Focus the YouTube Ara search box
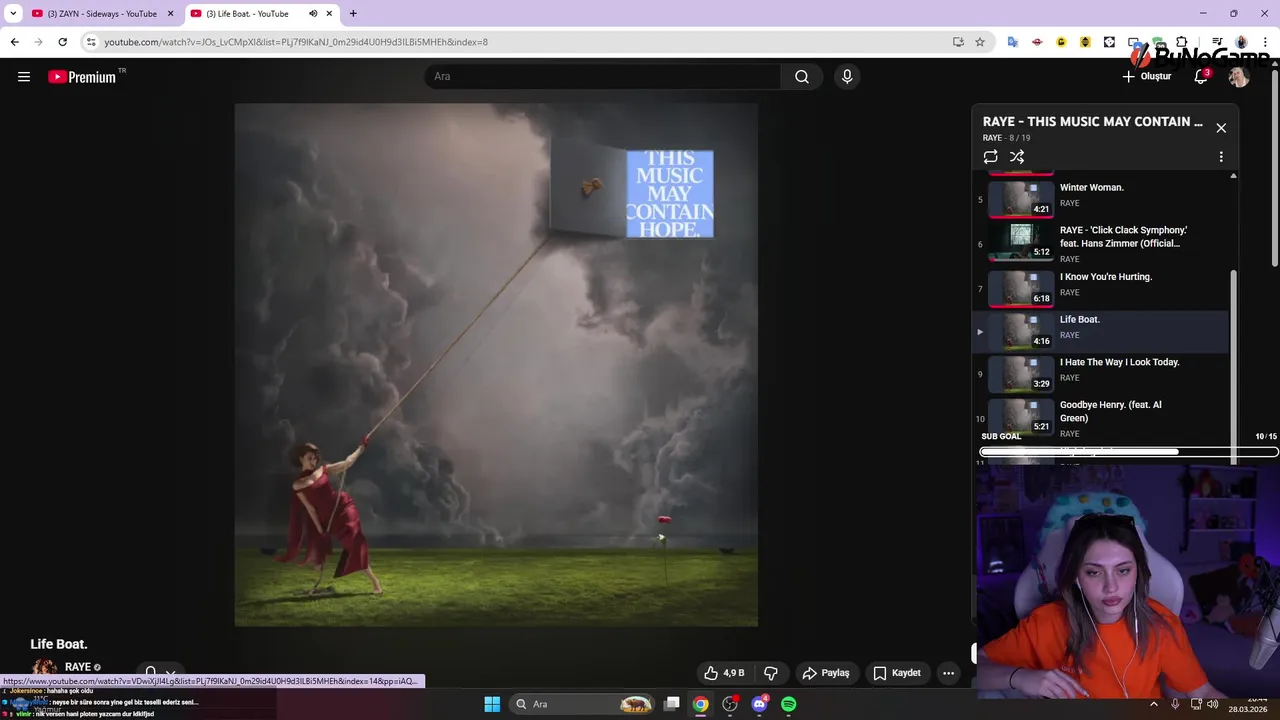 click(x=604, y=77)
